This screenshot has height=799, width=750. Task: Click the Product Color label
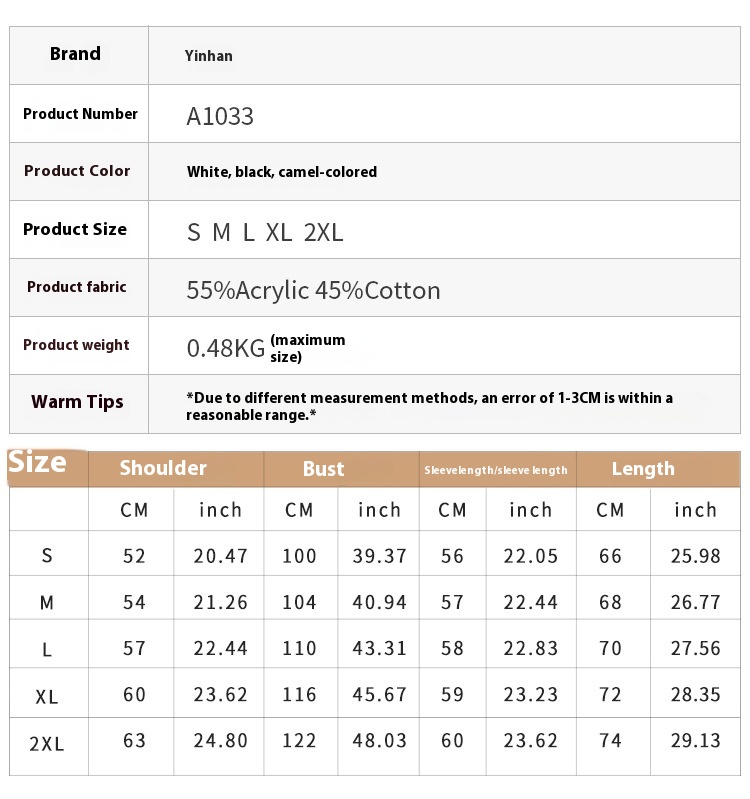[x=77, y=171]
